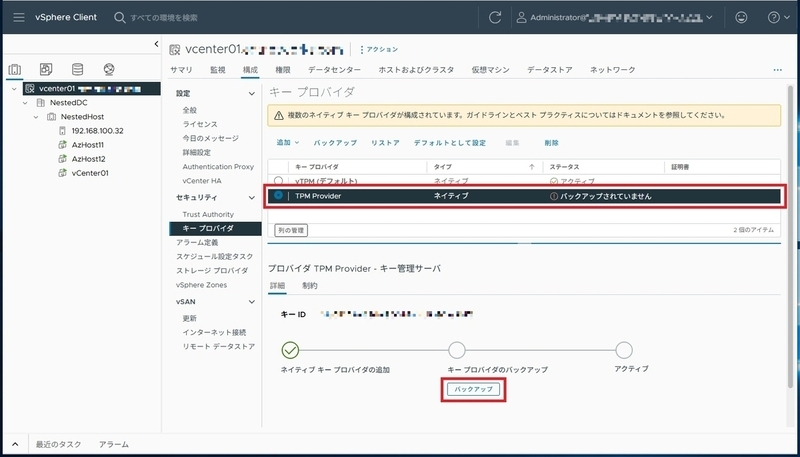Select host 192.168.100.32 in the tree

pyautogui.click(x=97, y=131)
